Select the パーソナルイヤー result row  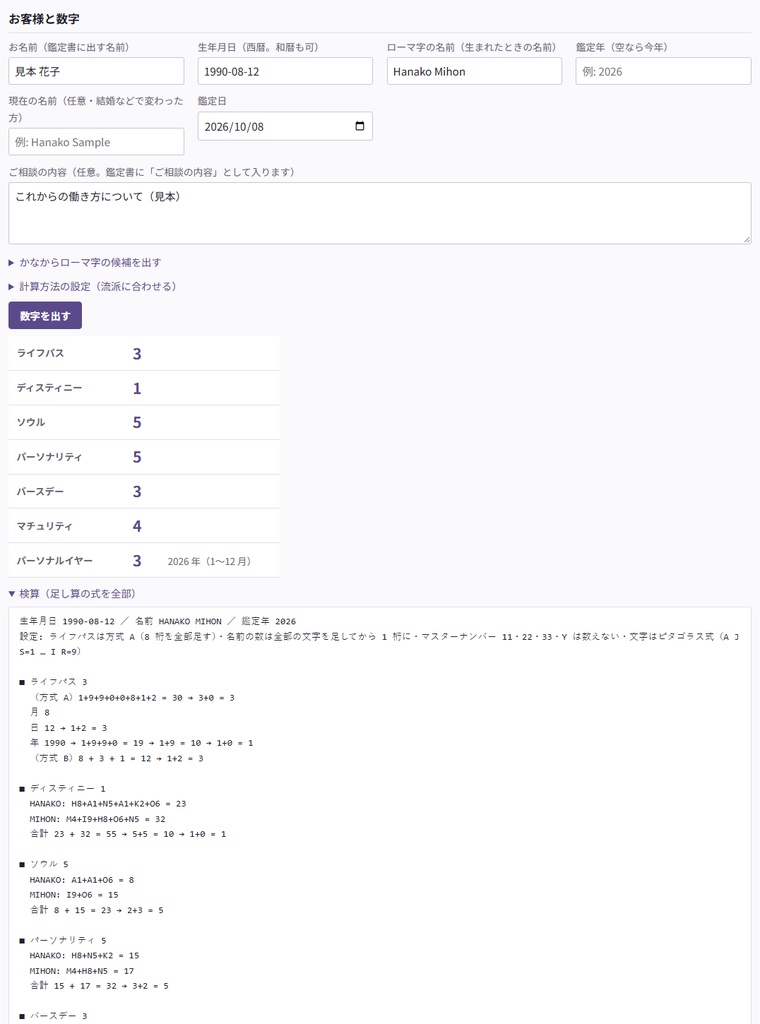point(144,560)
